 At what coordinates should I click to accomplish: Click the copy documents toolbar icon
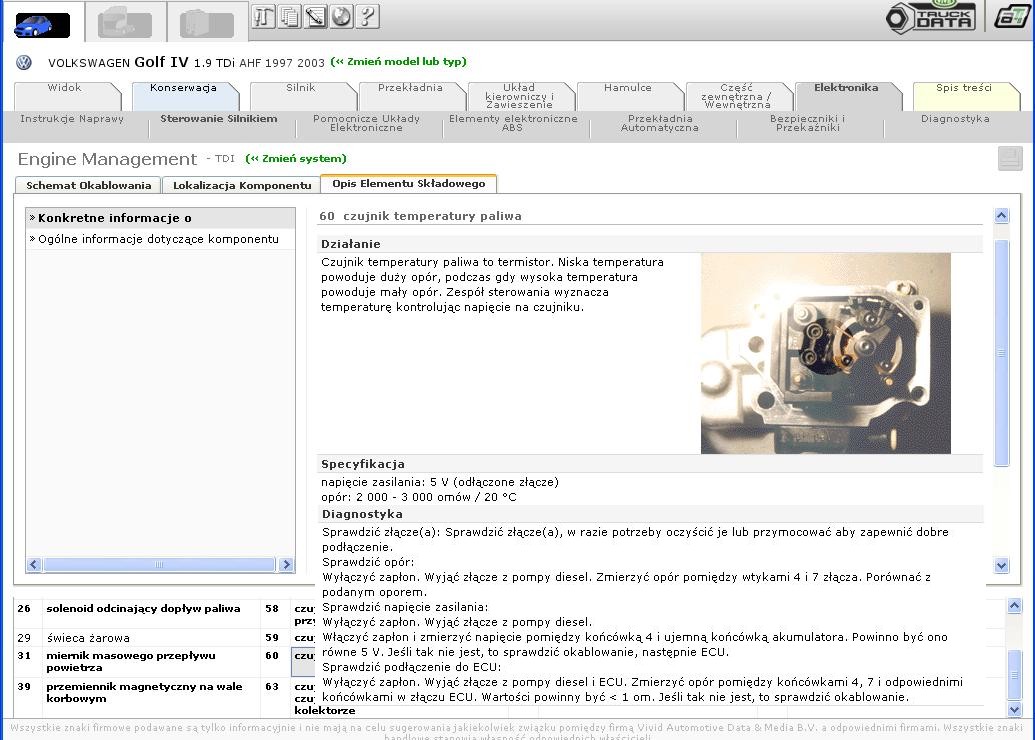pyautogui.click(x=289, y=16)
